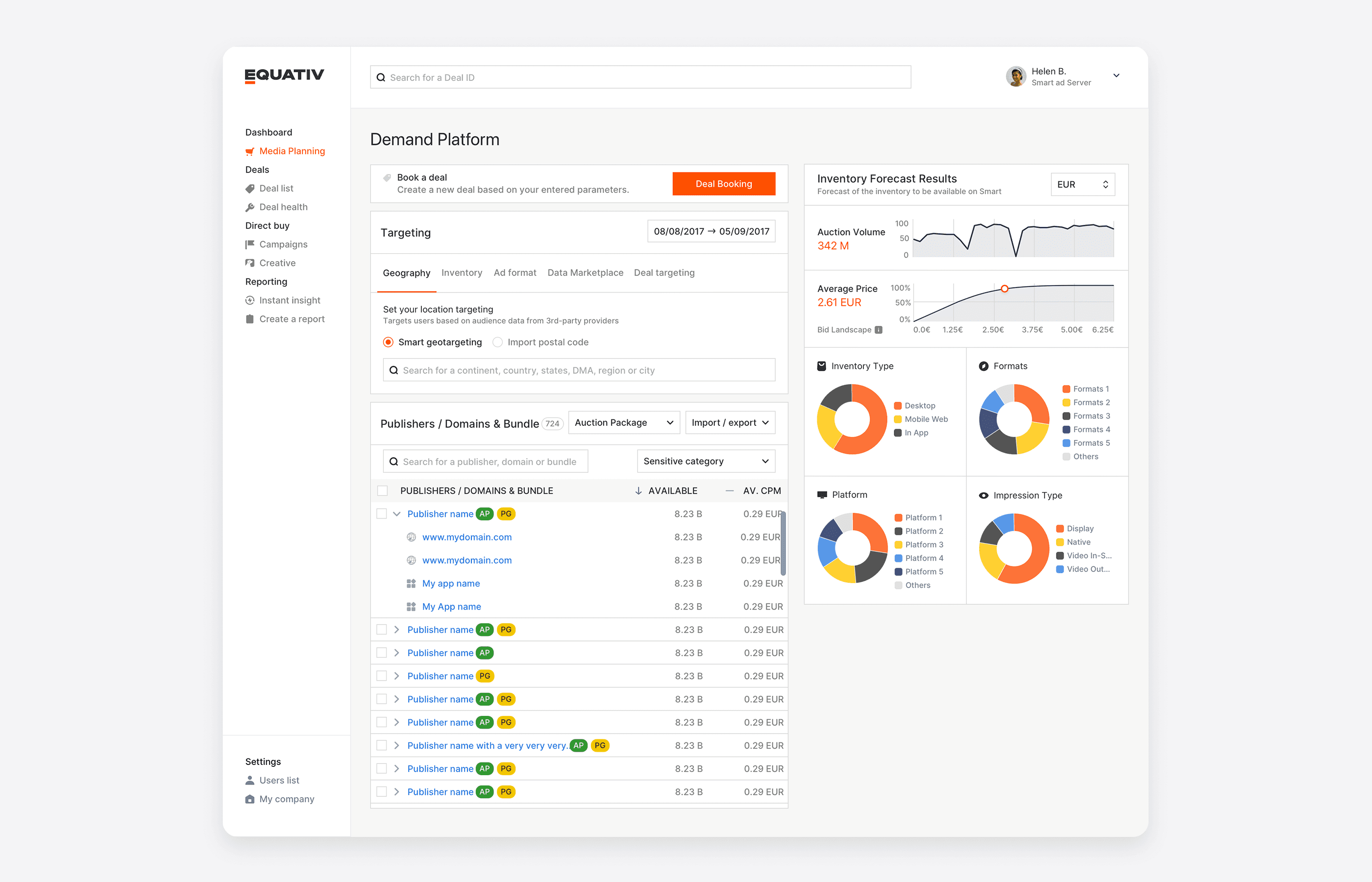Open the Data Marketplace tab
The height and width of the screenshot is (882, 1372).
[x=585, y=272]
